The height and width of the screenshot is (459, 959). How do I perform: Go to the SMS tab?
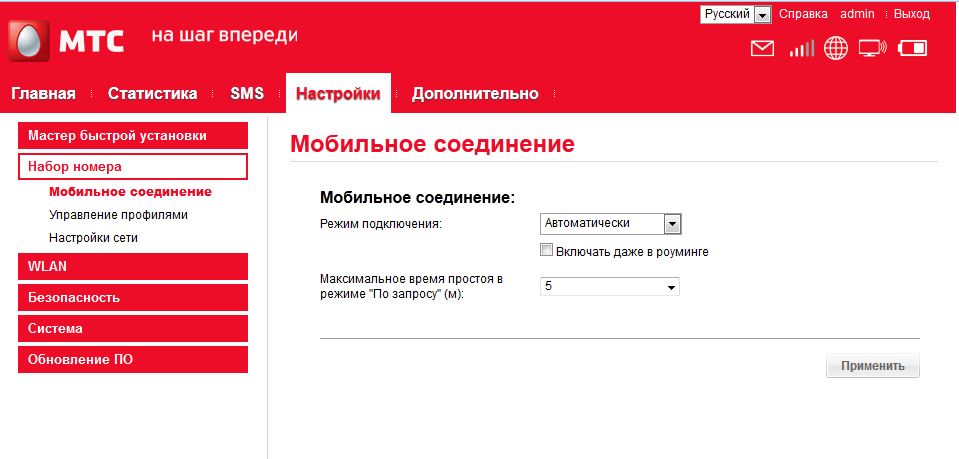(x=247, y=94)
